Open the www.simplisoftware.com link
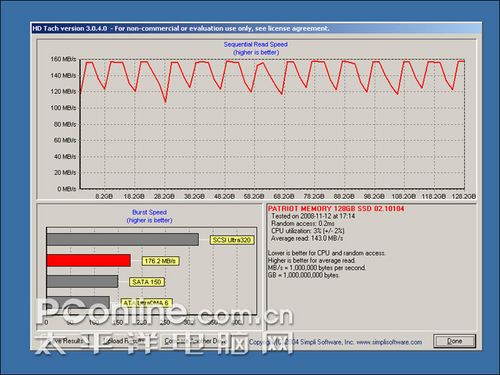 [389, 342]
